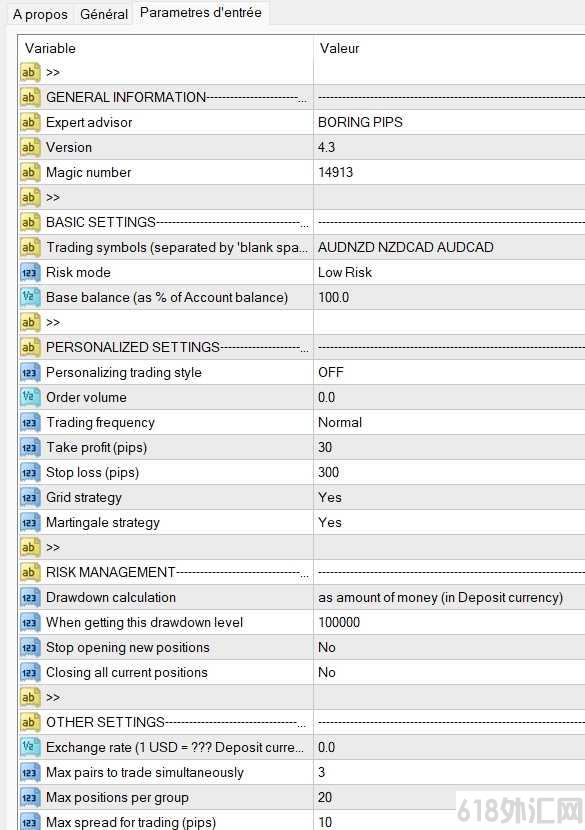The height and width of the screenshot is (830, 585).
Task: Click the icon next to Trading symbols row
Action: click(30, 247)
